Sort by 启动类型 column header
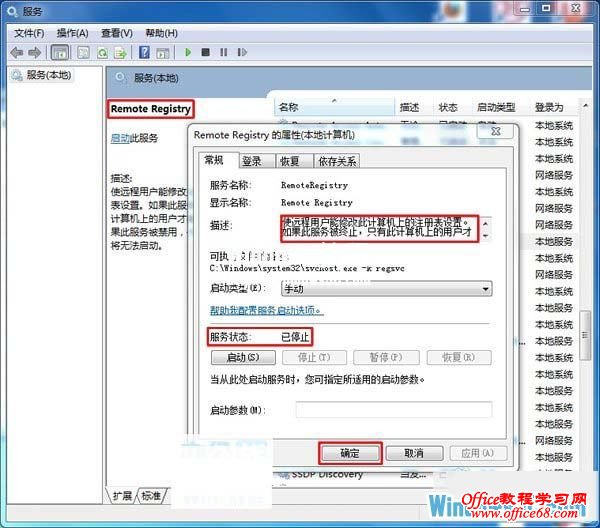 coord(499,107)
